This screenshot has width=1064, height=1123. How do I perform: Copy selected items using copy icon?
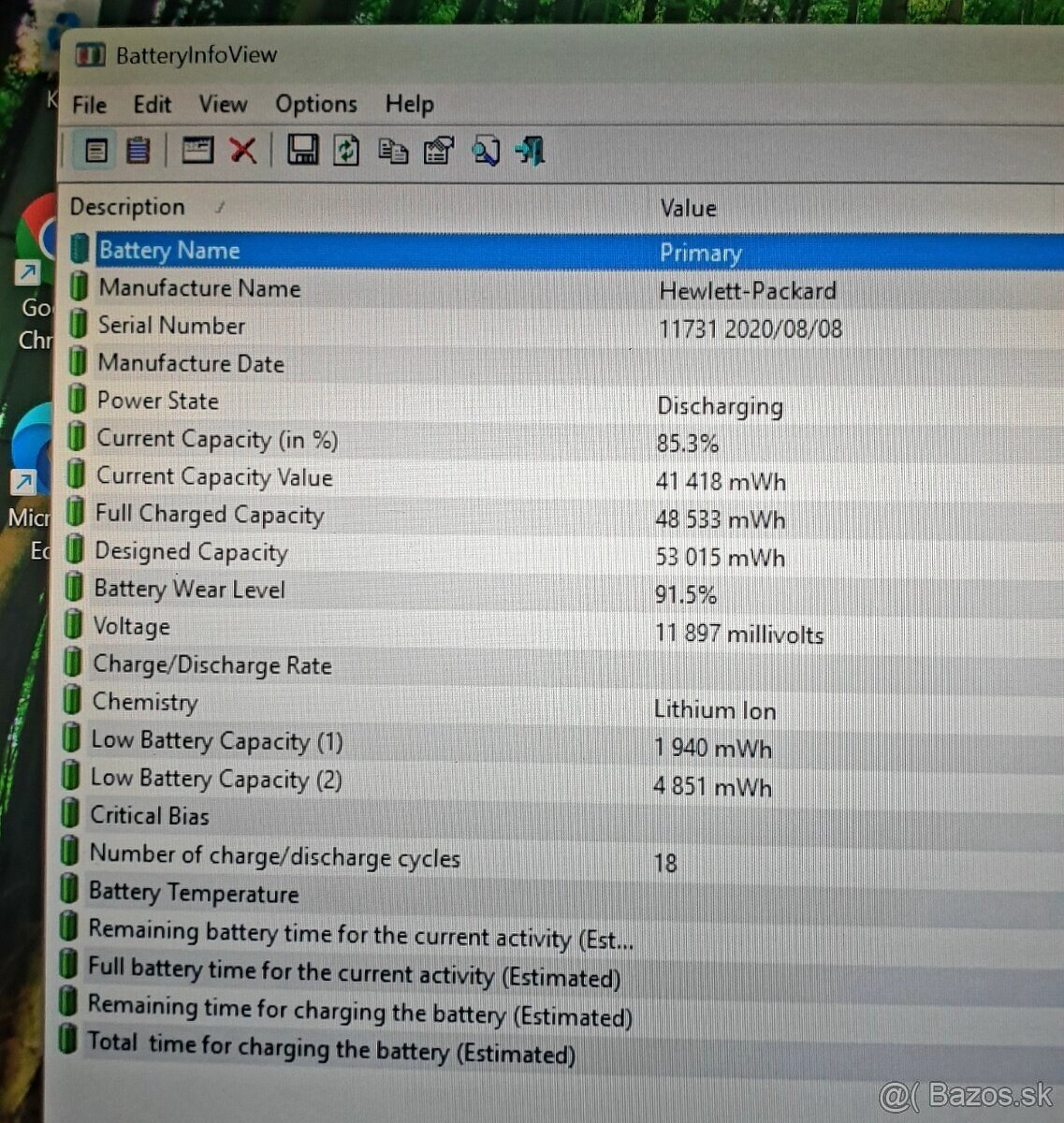point(392,150)
